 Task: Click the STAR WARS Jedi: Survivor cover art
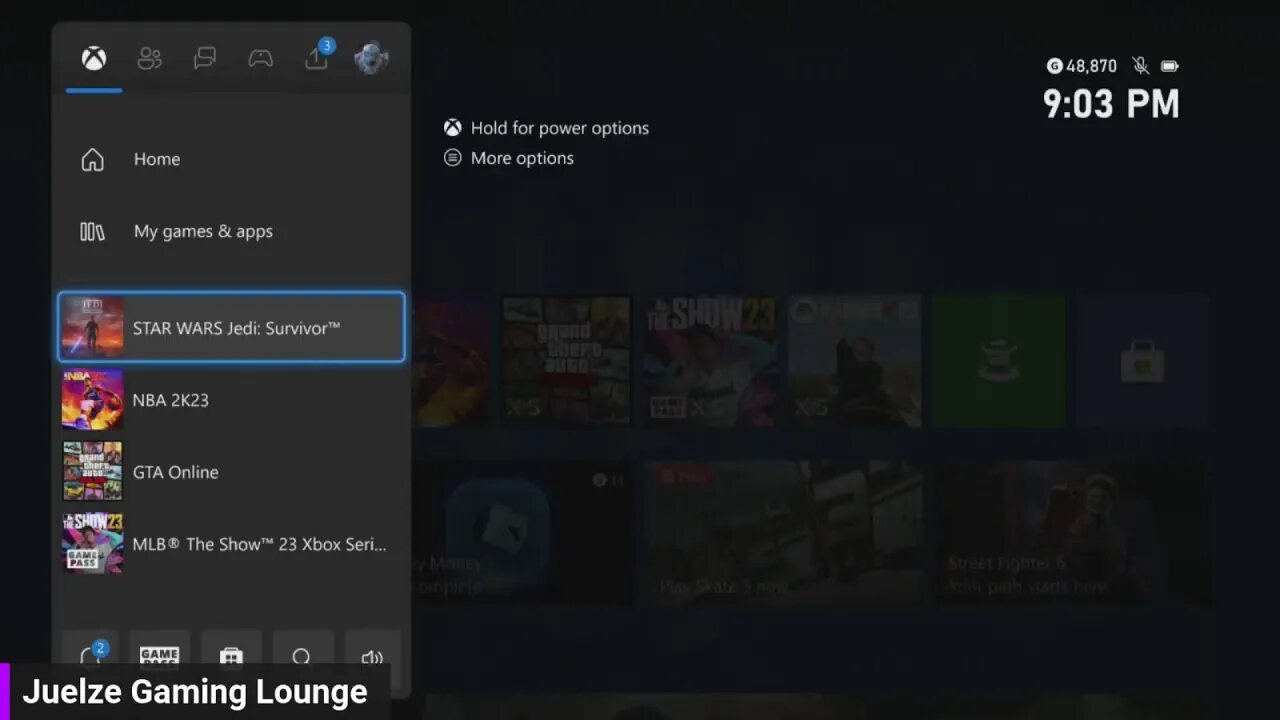pos(93,327)
